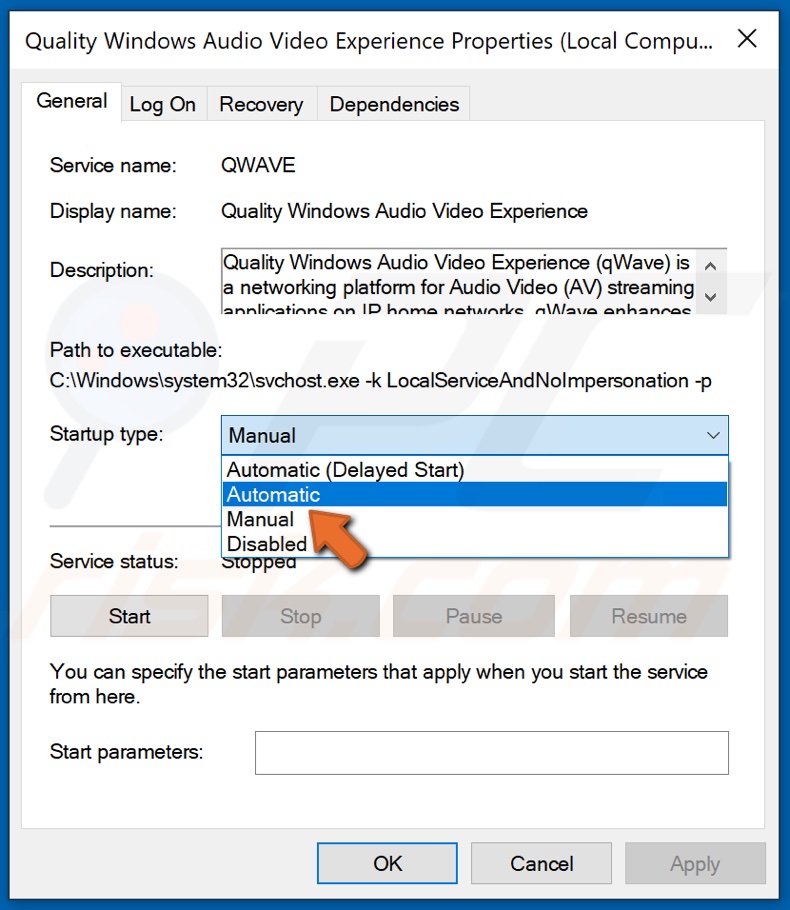Click the Pause service button
This screenshot has height=910, width=790.
click(474, 616)
